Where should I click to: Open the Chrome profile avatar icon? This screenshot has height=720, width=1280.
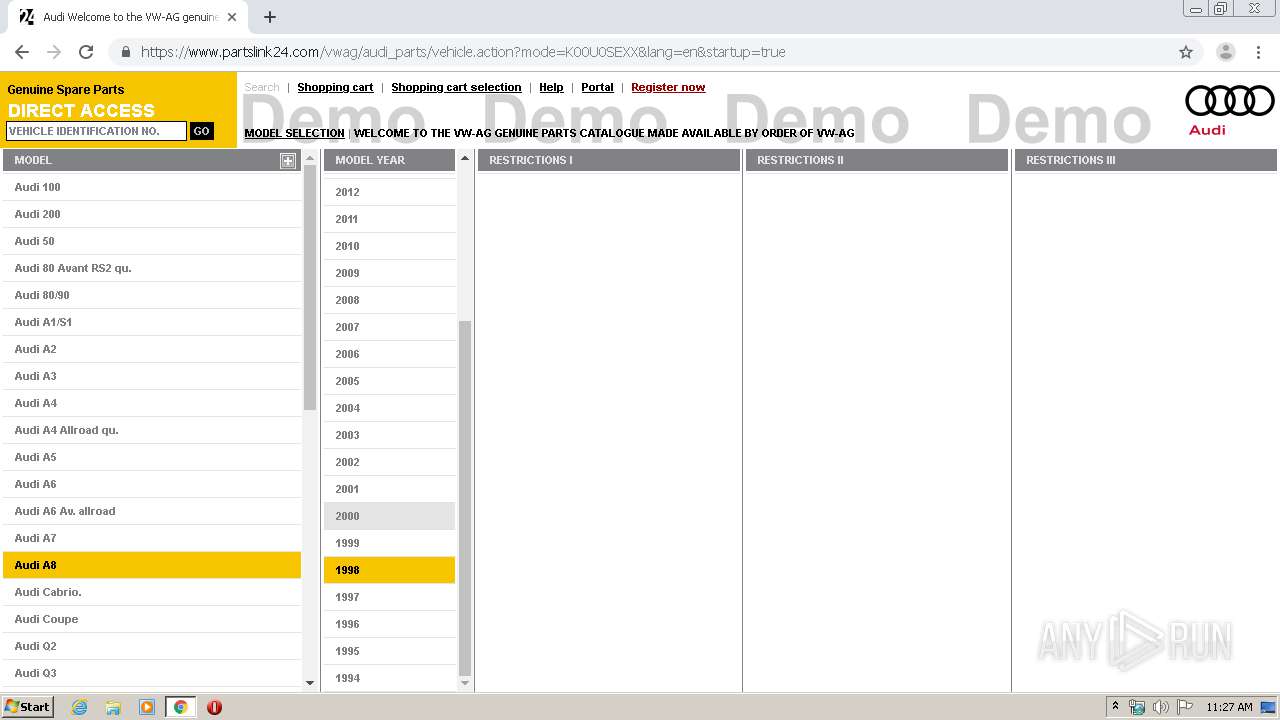click(1225, 52)
